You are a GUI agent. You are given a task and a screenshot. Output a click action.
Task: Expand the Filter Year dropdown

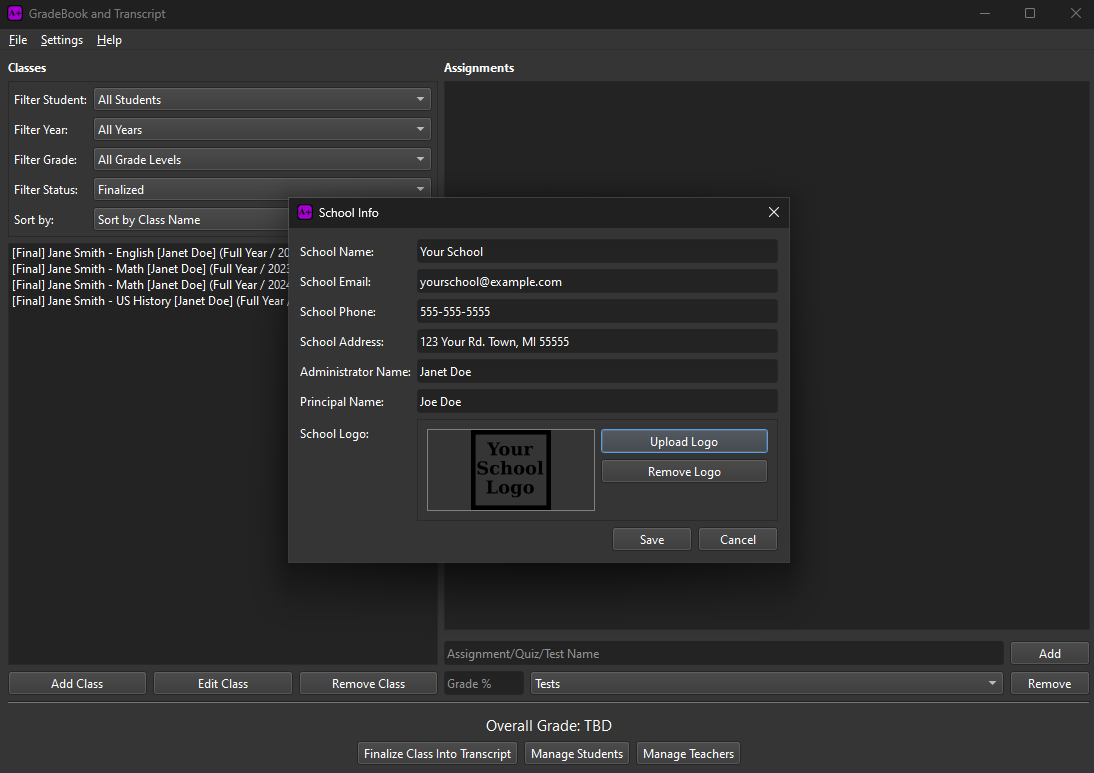pyautogui.click(x=262, y=130)
